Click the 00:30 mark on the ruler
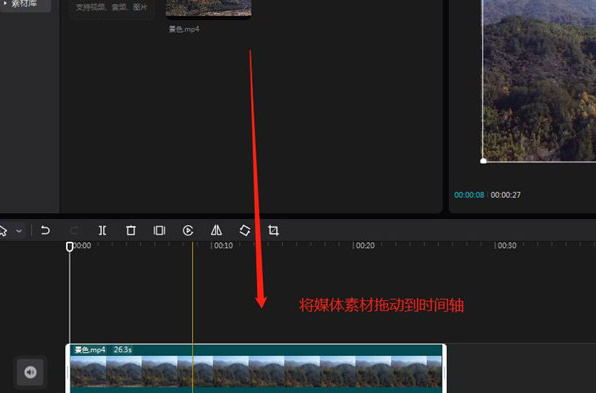This screenshot has width=596, height=393. (x=507, y=246)
